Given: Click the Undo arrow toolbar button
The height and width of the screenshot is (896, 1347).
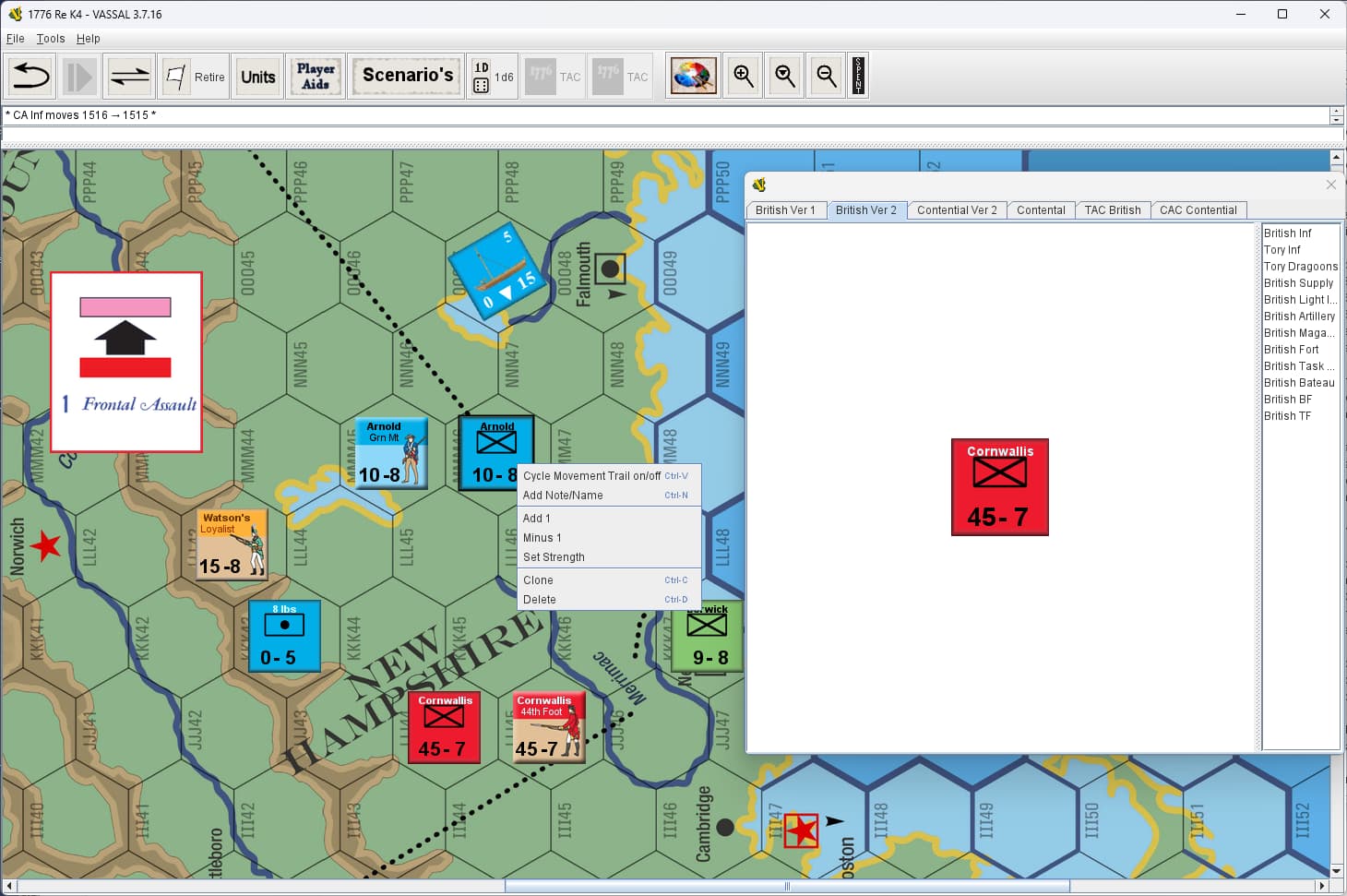Looking at the screenshot, I should pos(30,77).
